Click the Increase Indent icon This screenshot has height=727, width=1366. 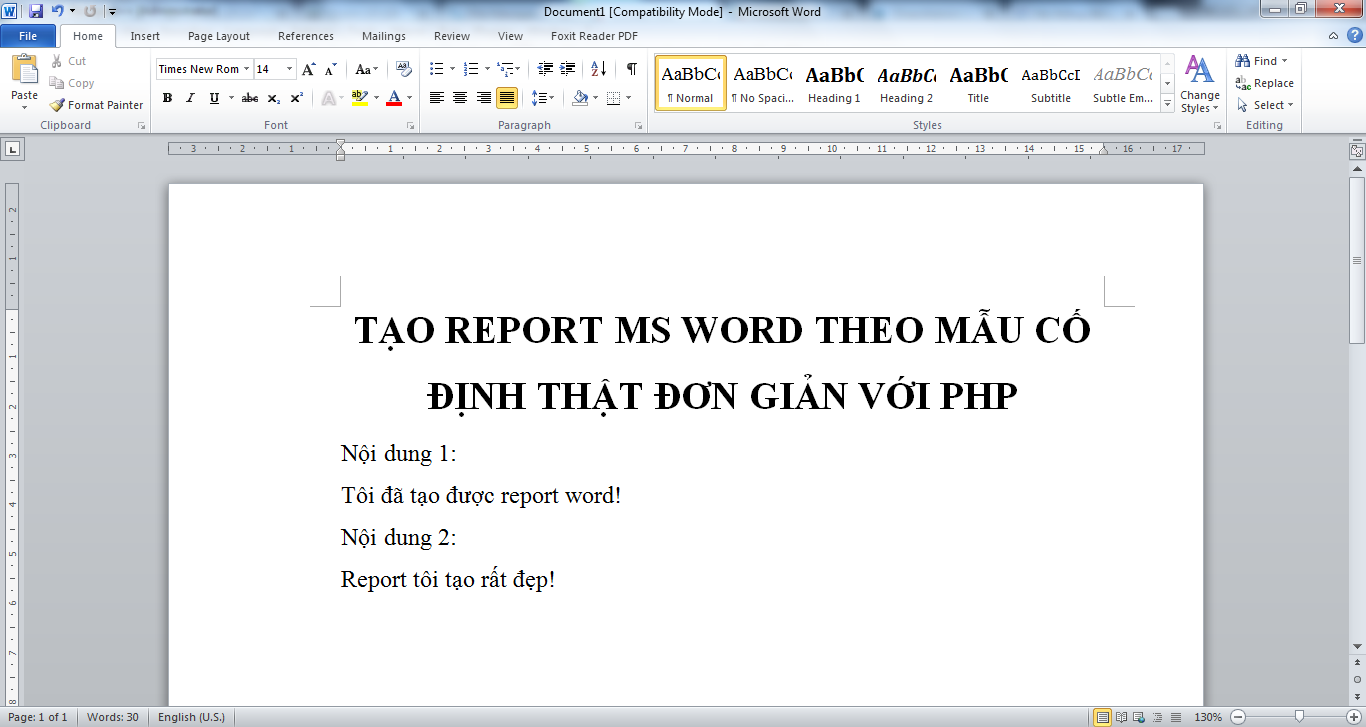tap(568, 69)
